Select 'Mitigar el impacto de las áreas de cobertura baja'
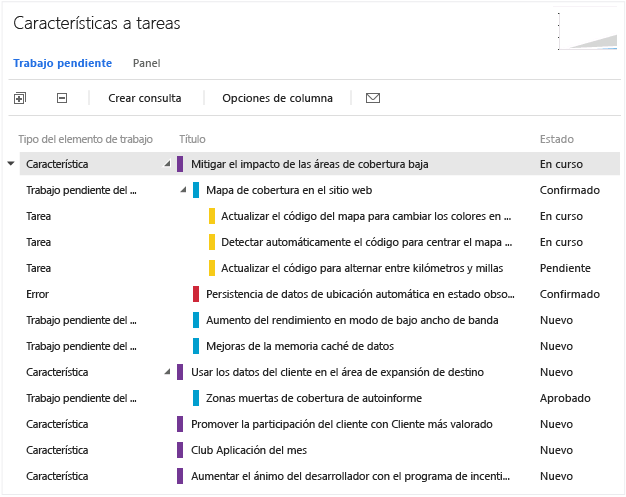The height and width of the screenshot is (497, 626). [309, 164]
